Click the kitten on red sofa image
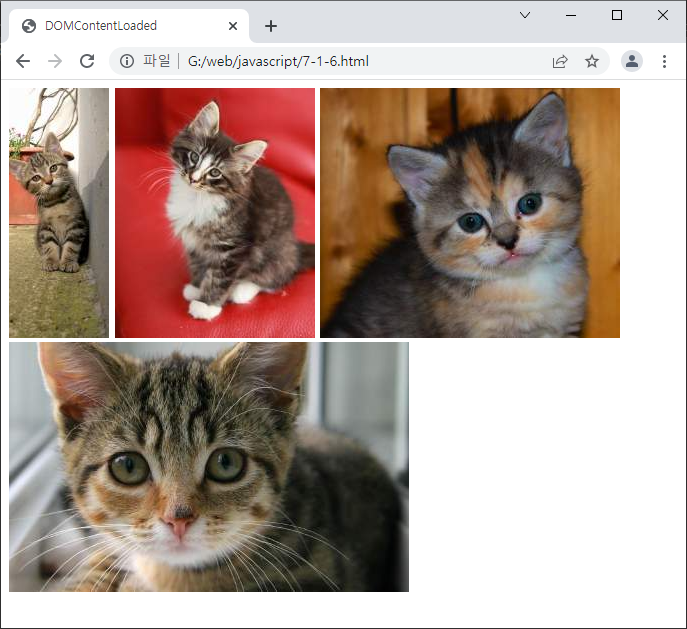Viewport: 687px width, 629px height. 215,213
